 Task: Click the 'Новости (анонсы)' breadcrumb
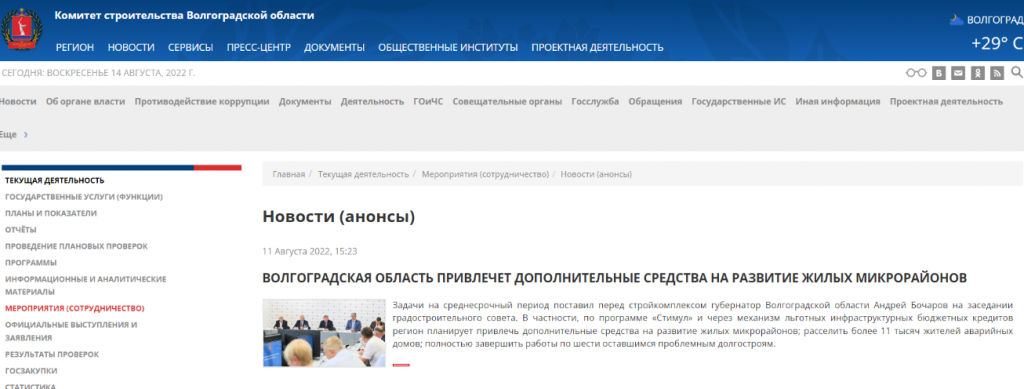tap(596, 174)
